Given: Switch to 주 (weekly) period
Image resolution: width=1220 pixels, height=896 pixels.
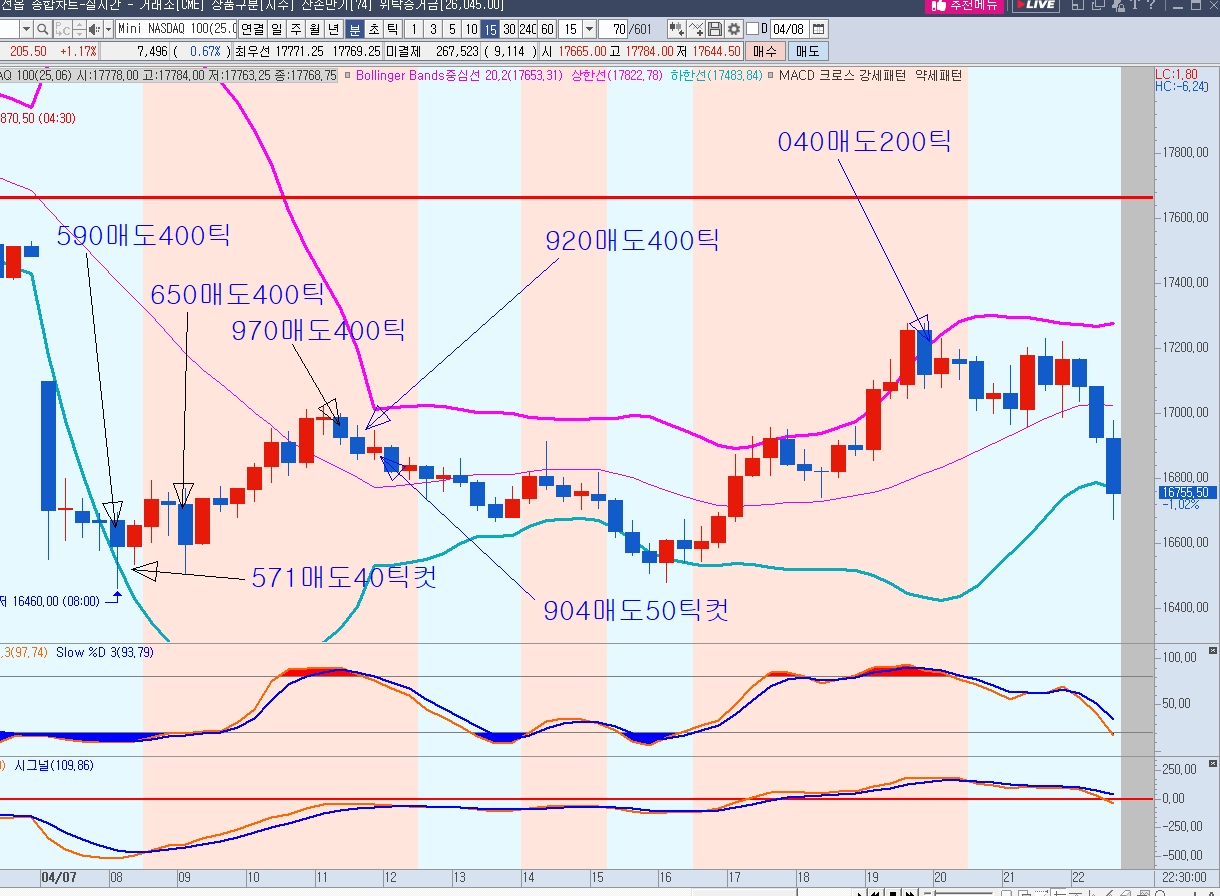Looking at the screenshot, I should 295,29.
